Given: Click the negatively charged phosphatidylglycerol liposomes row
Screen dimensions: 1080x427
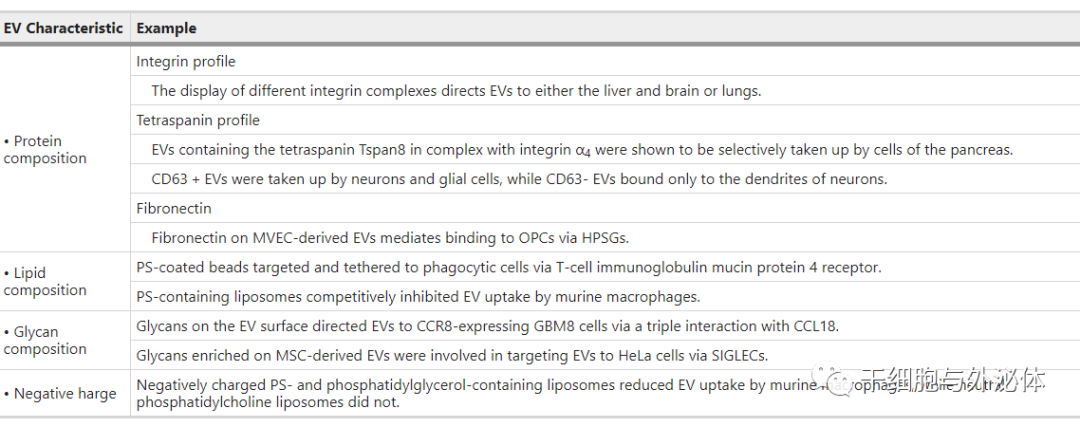Looking at the screenshot, I should pyautogui.click(x=605, y=393).
